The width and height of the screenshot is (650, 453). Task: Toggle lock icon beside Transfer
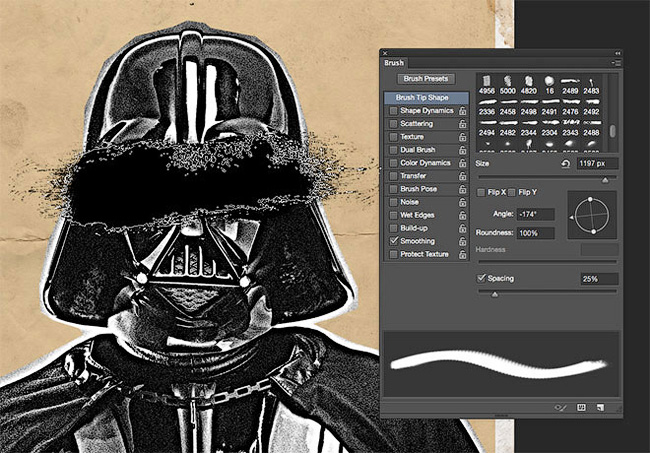(x=463, y=176)
